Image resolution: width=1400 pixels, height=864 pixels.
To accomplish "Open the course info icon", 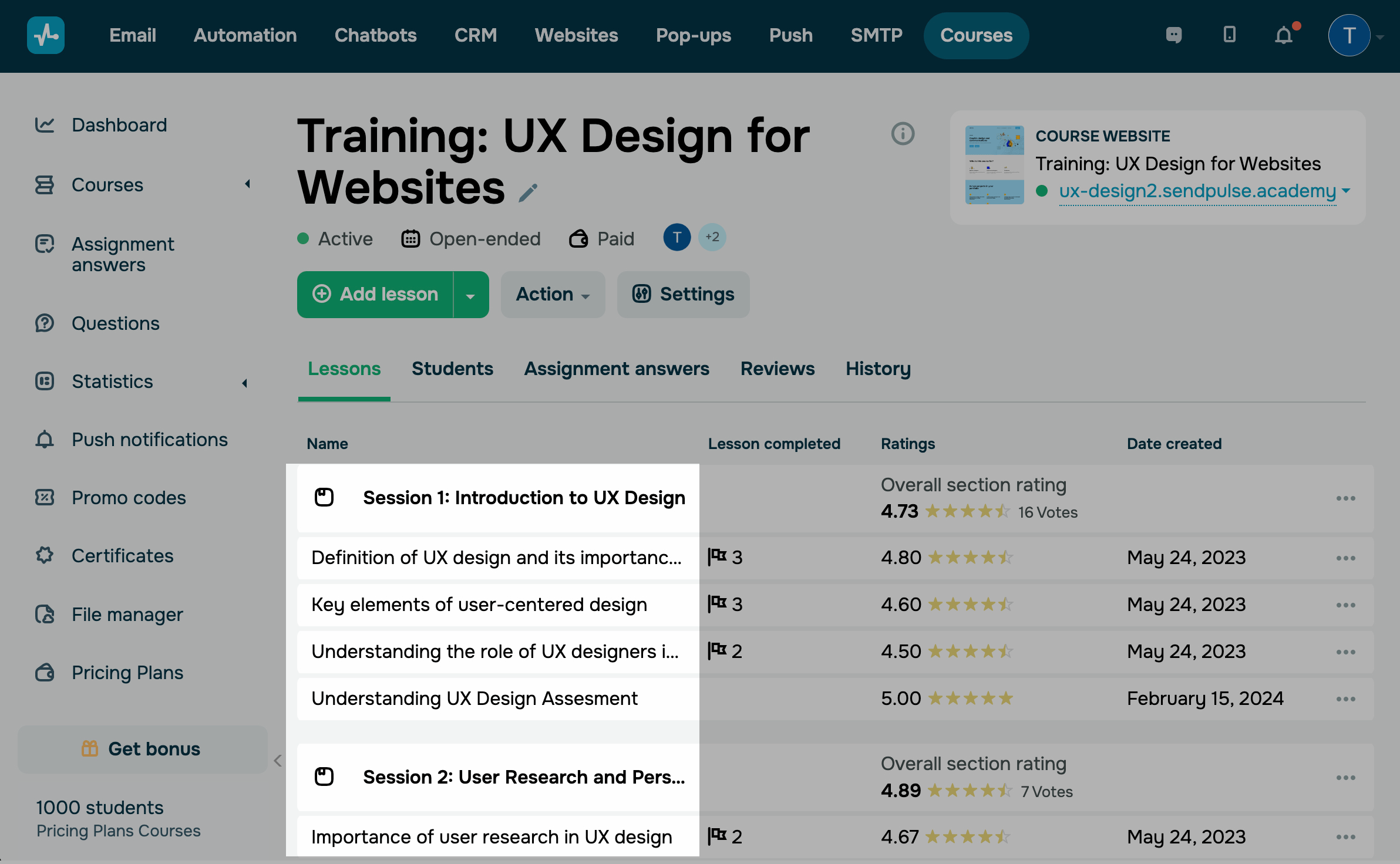I will pos(903,134).
